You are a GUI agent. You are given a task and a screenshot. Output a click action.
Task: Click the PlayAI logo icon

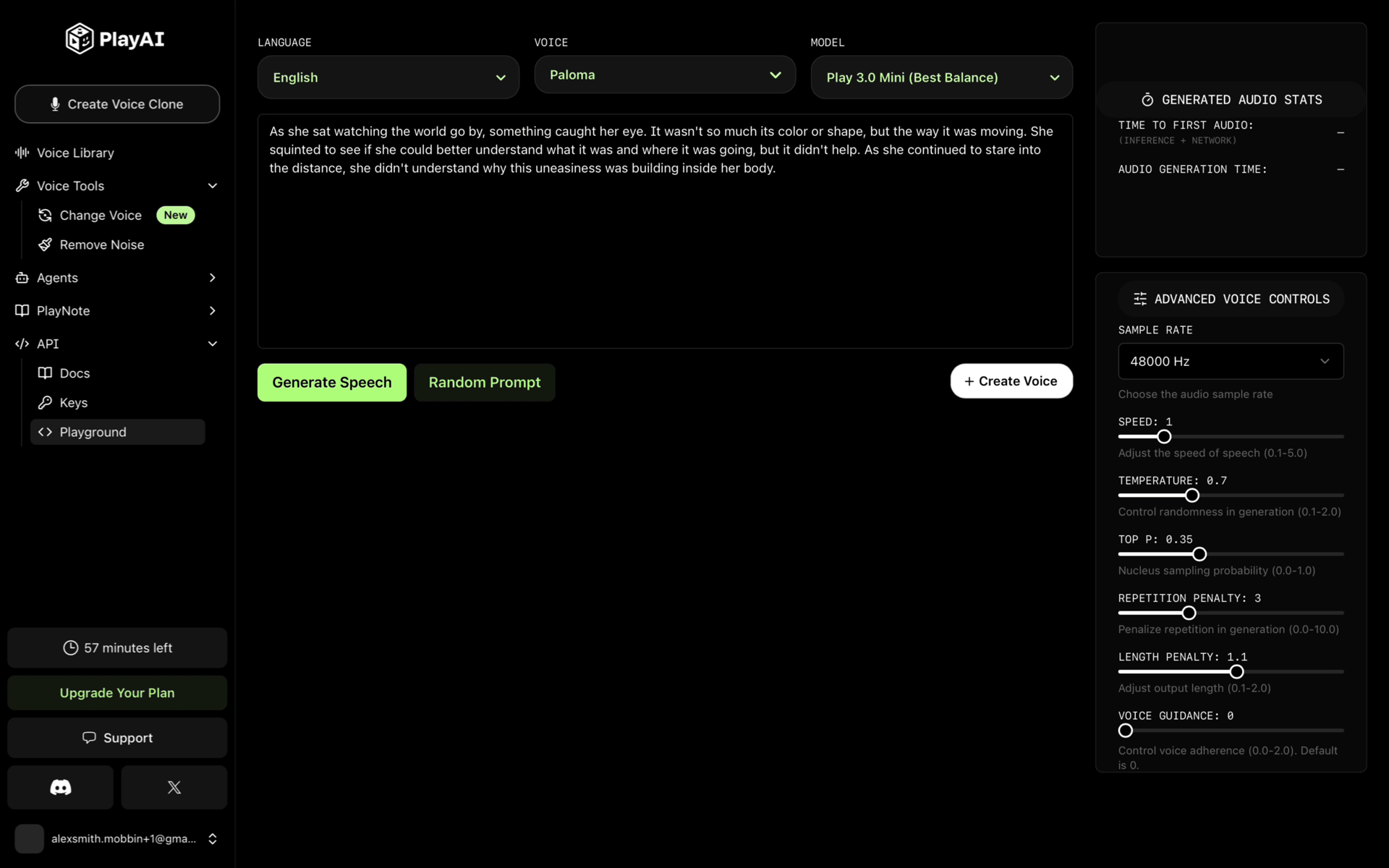point(80,38)
